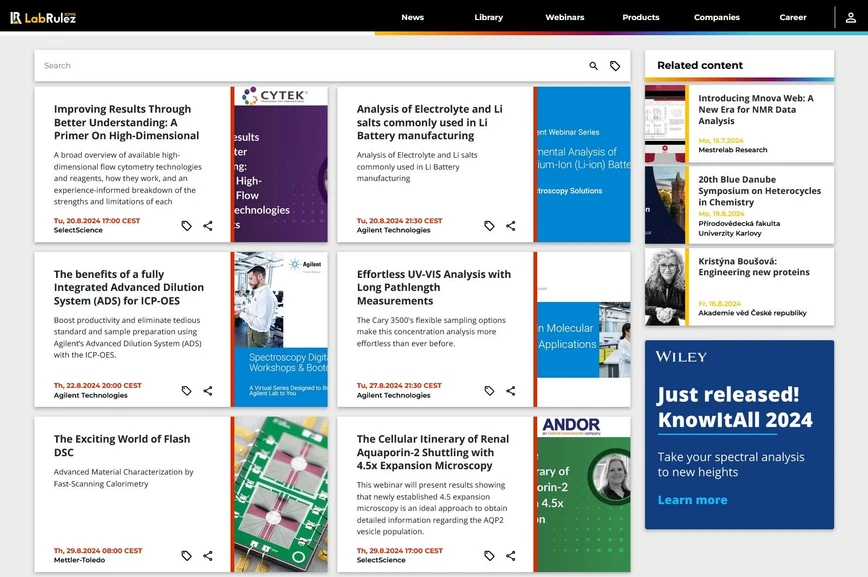This screenshot has width=868, height=577.
Task: Open 'The benefits of a fully Integrated Advanced Dilution System' title
Action: pyautogui.click(x=128, y=287)
